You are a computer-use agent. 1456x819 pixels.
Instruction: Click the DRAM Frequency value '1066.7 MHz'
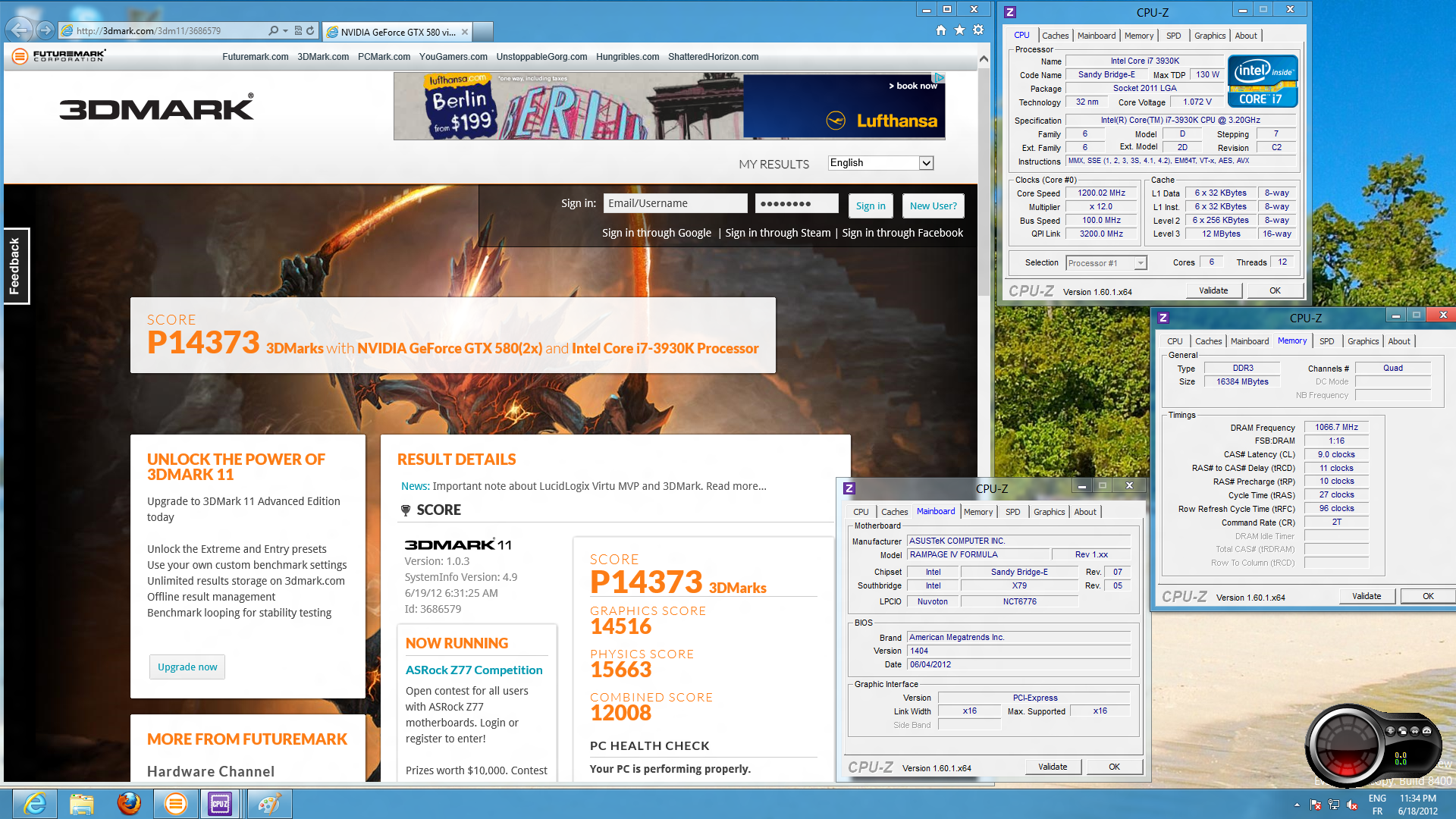[x=1336, y=427]
